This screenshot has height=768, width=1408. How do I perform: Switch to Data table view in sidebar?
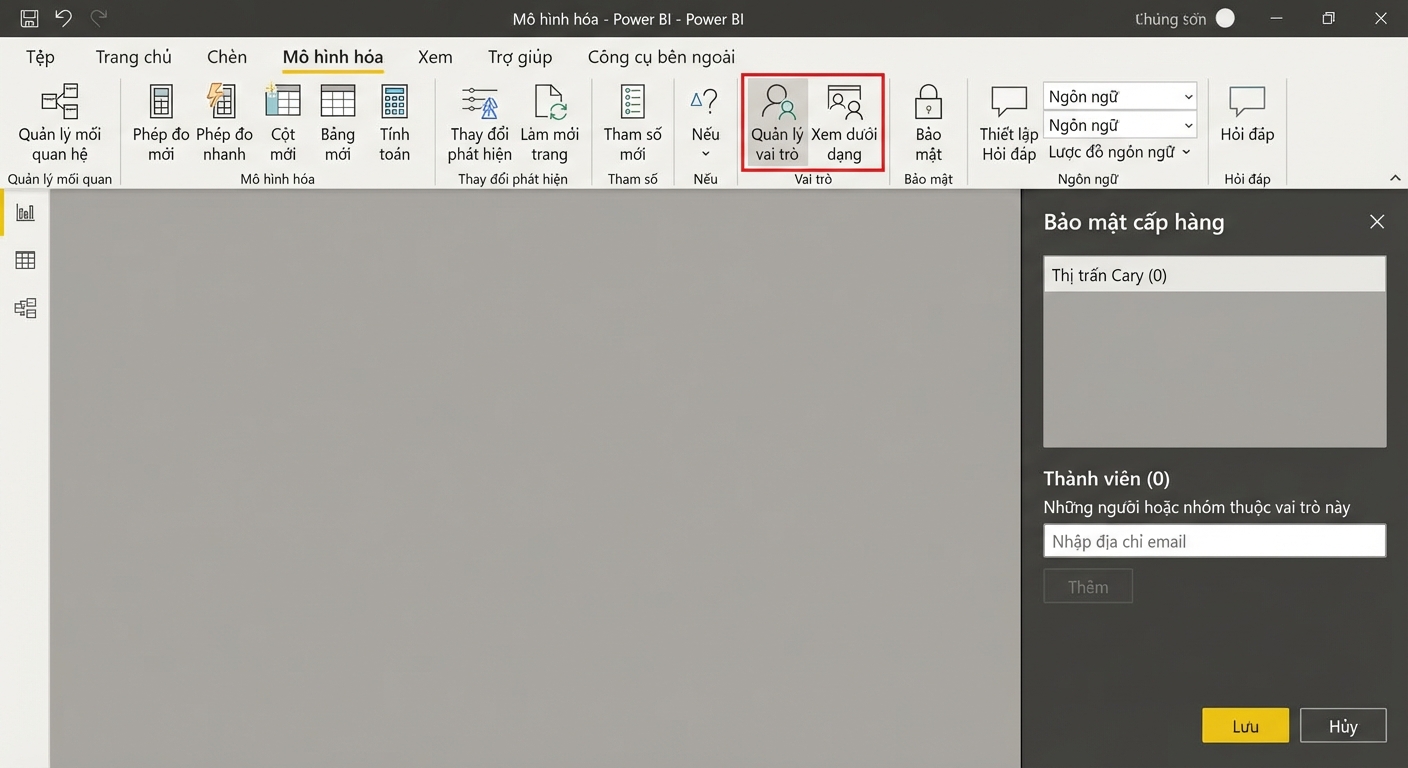pyautogui.click(x=25, y=260)
